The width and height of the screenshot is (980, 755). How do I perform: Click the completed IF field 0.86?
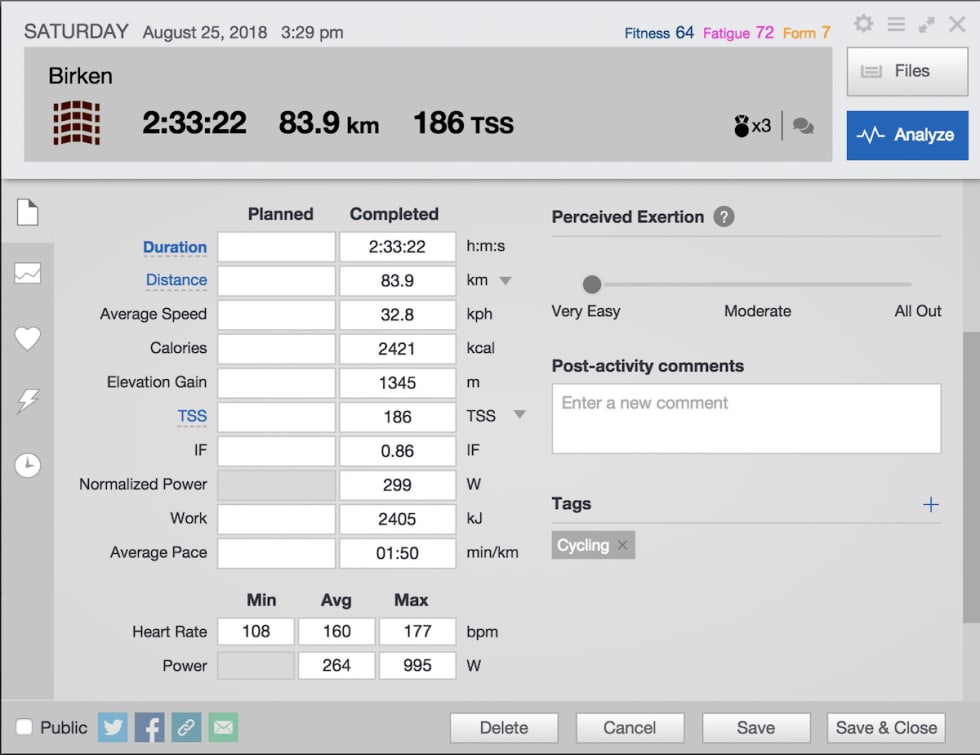coord(398,451)
